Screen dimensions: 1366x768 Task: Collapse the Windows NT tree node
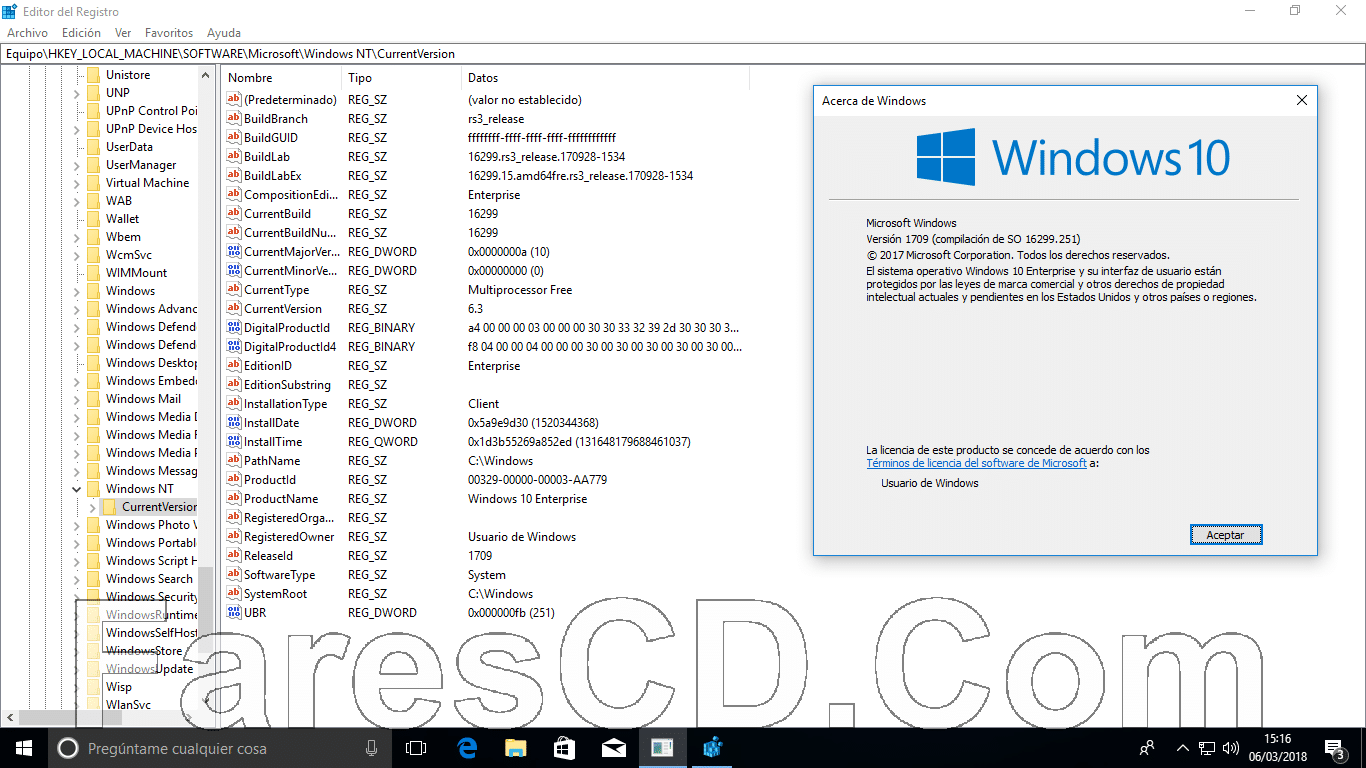click(77, 489)
